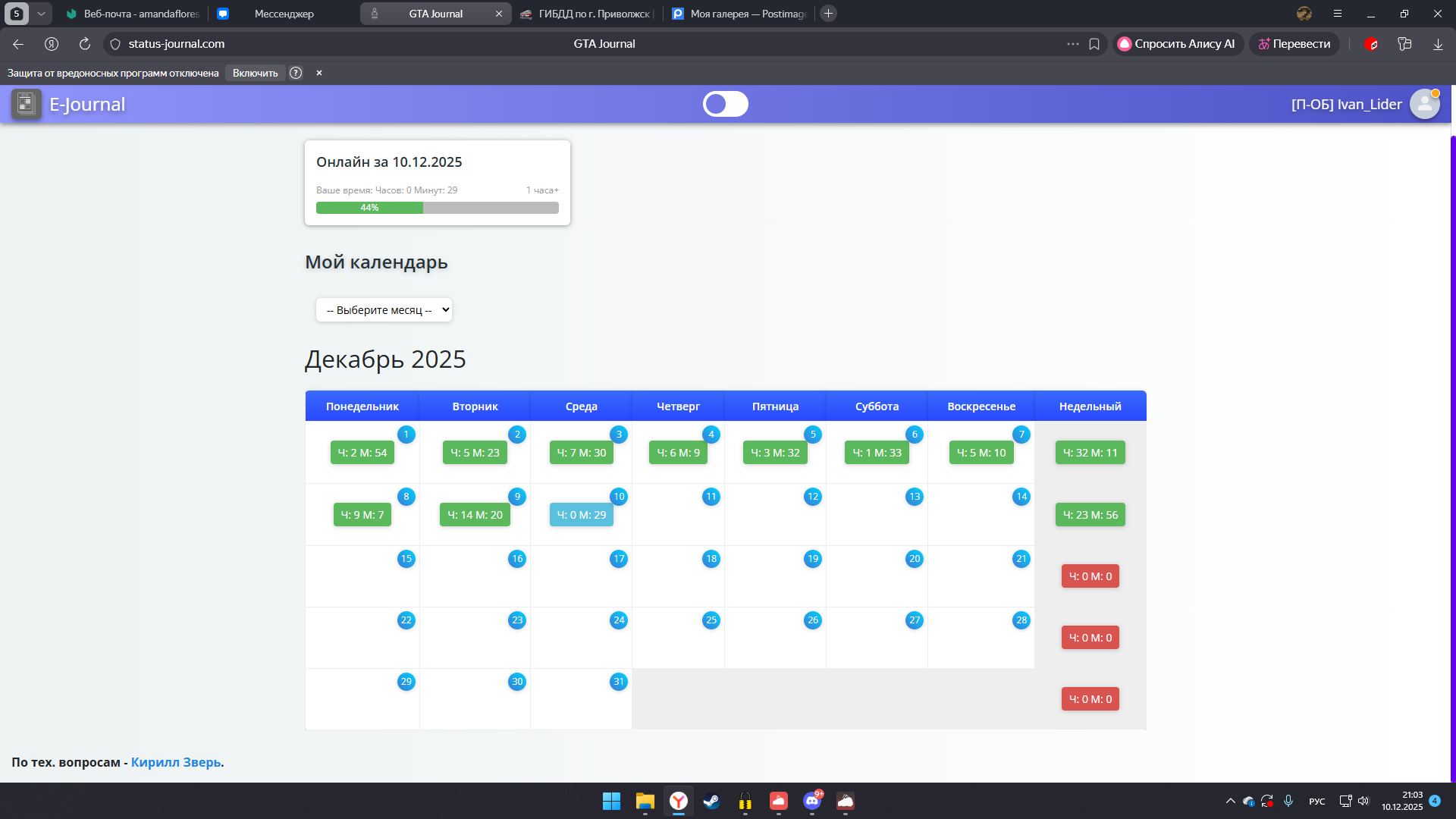Open the browser downloads icon
Screen dimensions: 1456x819
tap(1438, 44)
